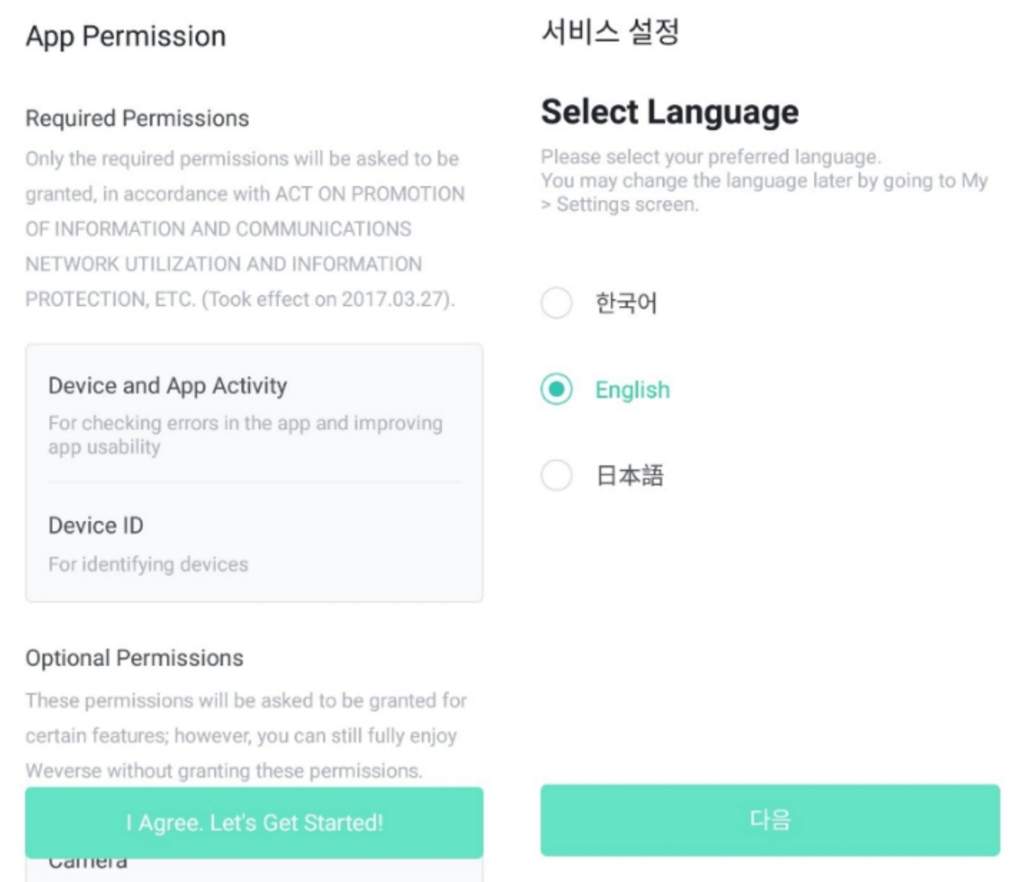Click the For identifying devices description
1024x882 pixels.
click(148, 564)
